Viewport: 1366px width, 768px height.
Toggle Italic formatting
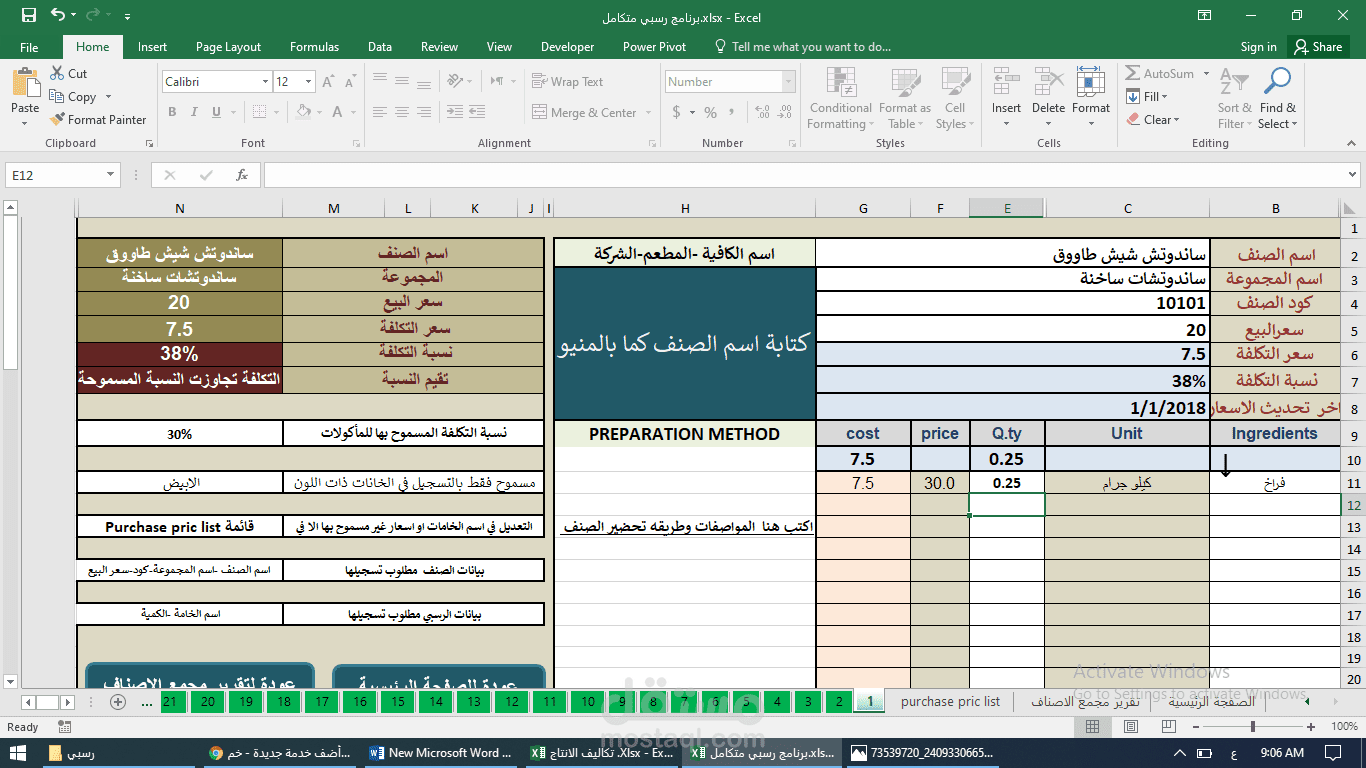tap(196, 113)
